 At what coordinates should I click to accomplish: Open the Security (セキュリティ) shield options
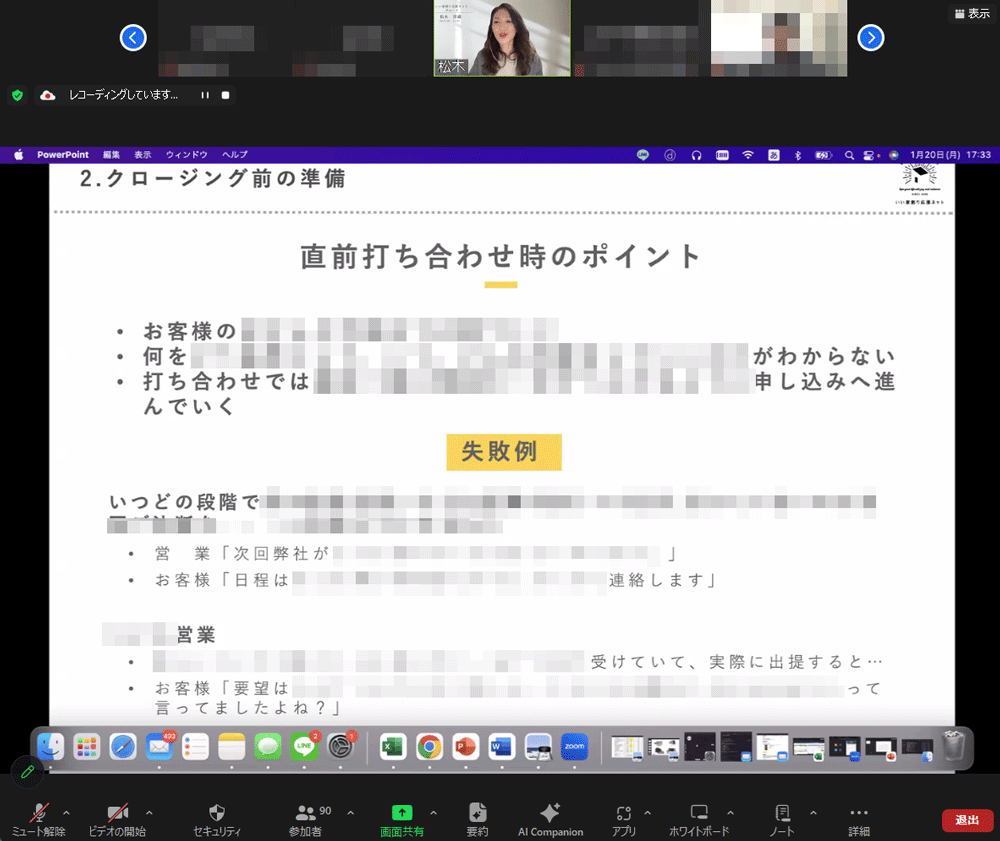217,818
